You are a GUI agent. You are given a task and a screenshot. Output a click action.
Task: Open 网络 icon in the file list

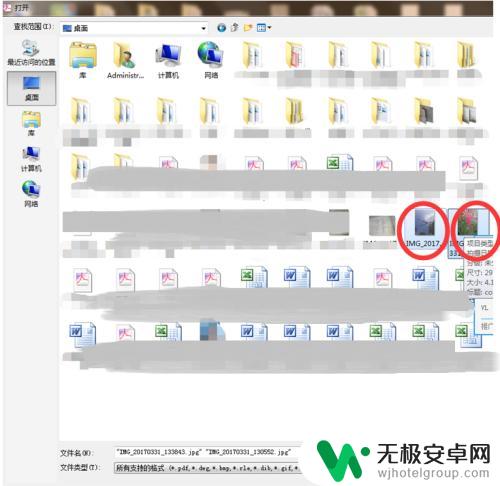click(x=211, y=60)
